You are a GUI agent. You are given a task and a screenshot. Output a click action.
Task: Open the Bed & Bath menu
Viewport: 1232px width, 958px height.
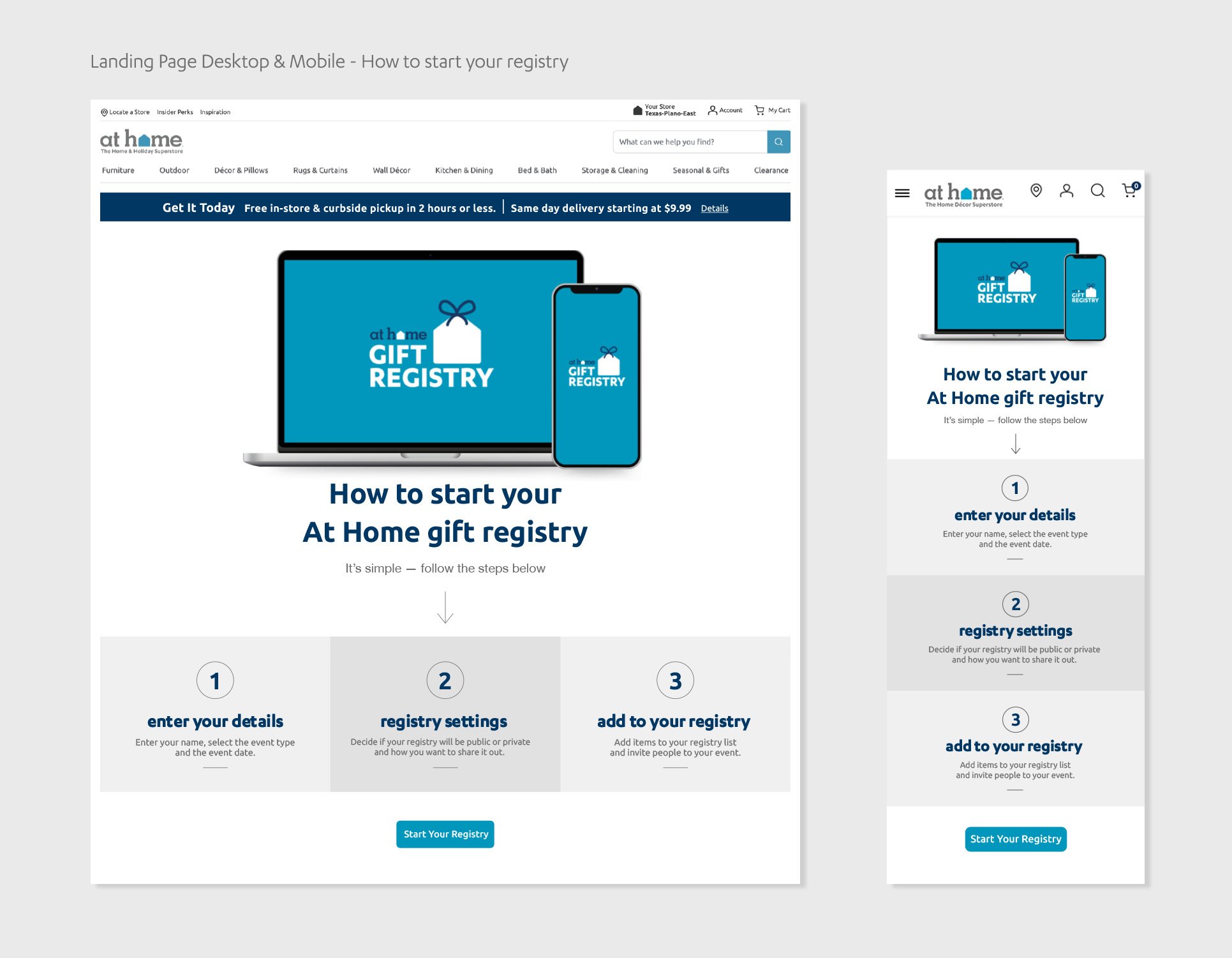(537, 170)
